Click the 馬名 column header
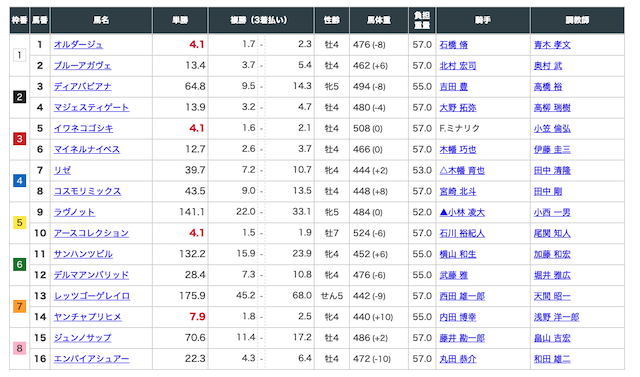The width and height of the screenshot is (640, 377). (101, 20)
